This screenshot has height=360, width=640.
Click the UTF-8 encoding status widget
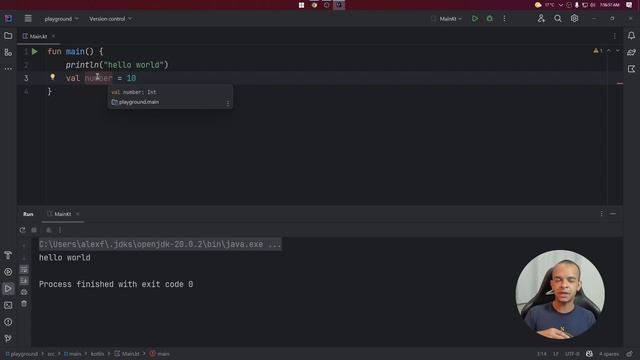pos(572,354)
